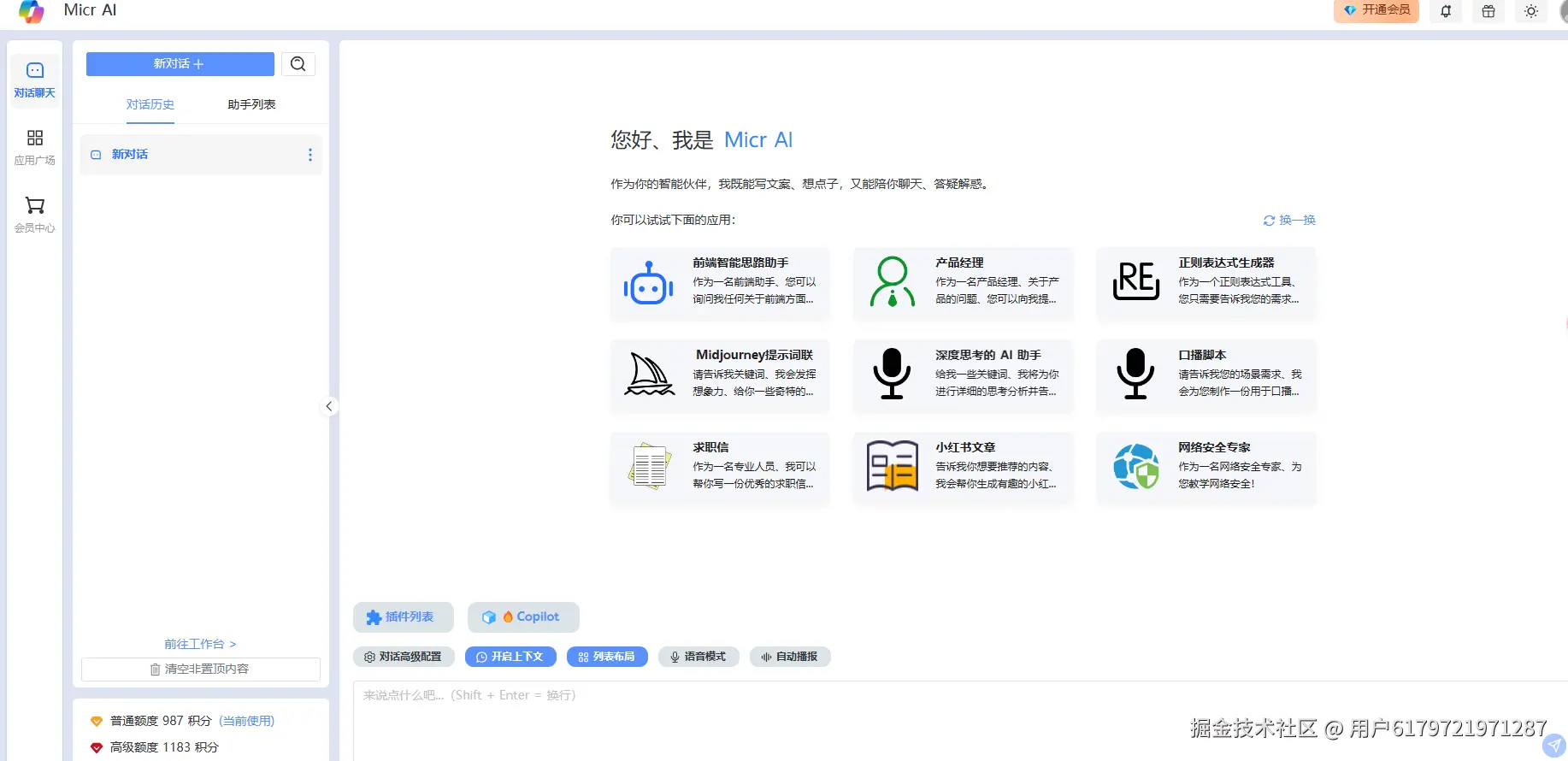The image size is (1568, 761).
Task: Click the search conversations magnifier icon
Action: tap(298, 64)
